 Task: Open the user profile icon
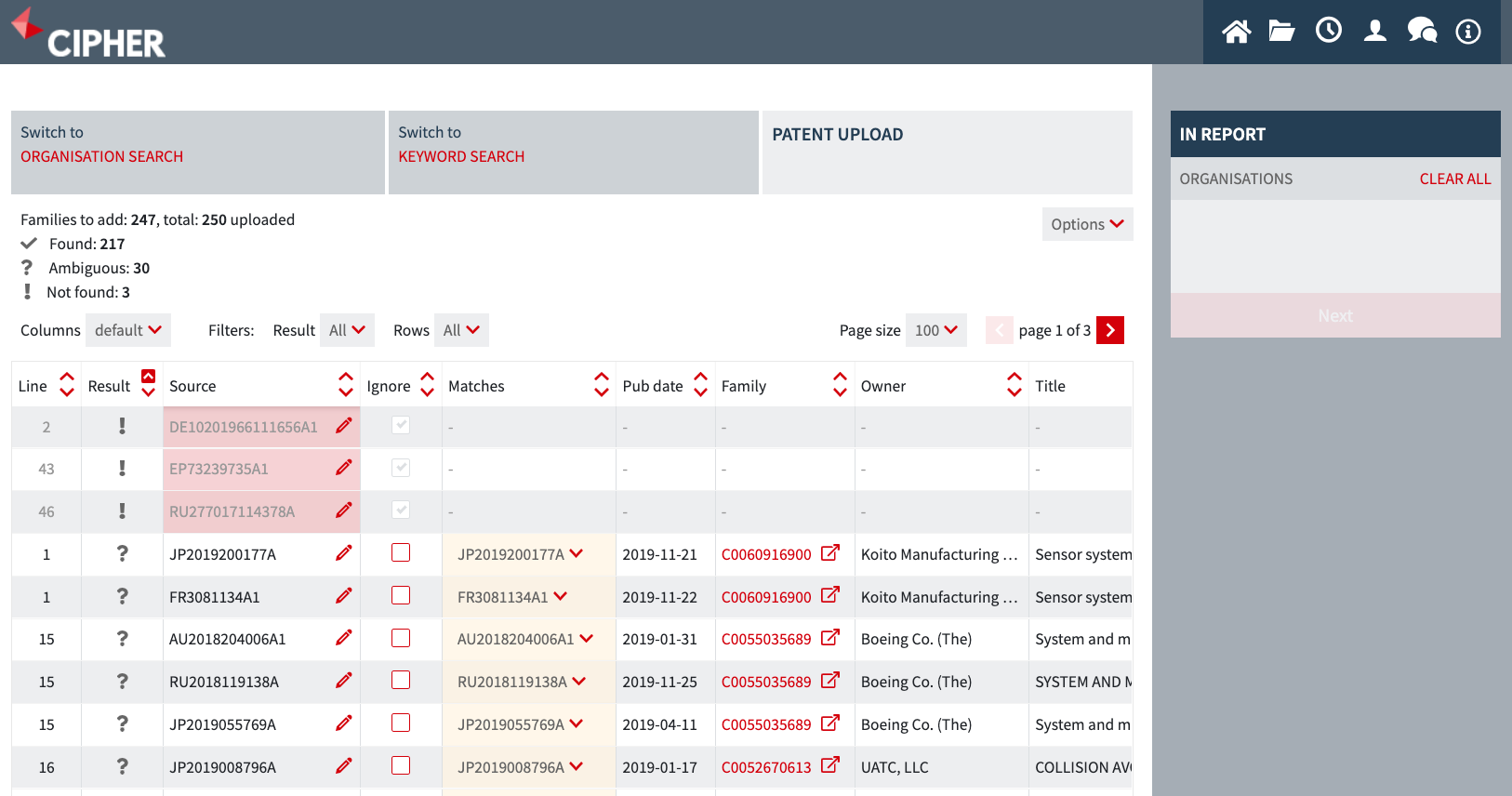(1375, 32)
